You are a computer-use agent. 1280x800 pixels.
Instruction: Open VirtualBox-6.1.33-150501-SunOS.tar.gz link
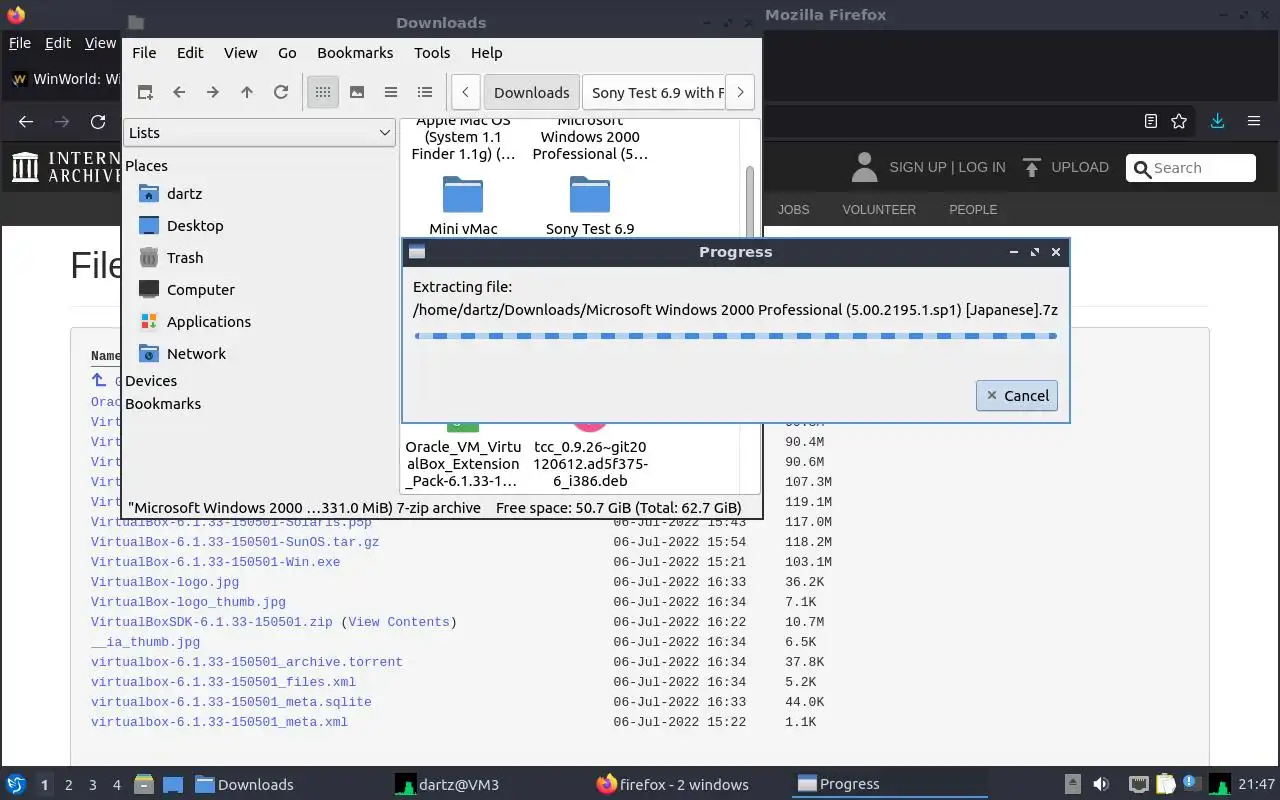click(x=235, y=542)
